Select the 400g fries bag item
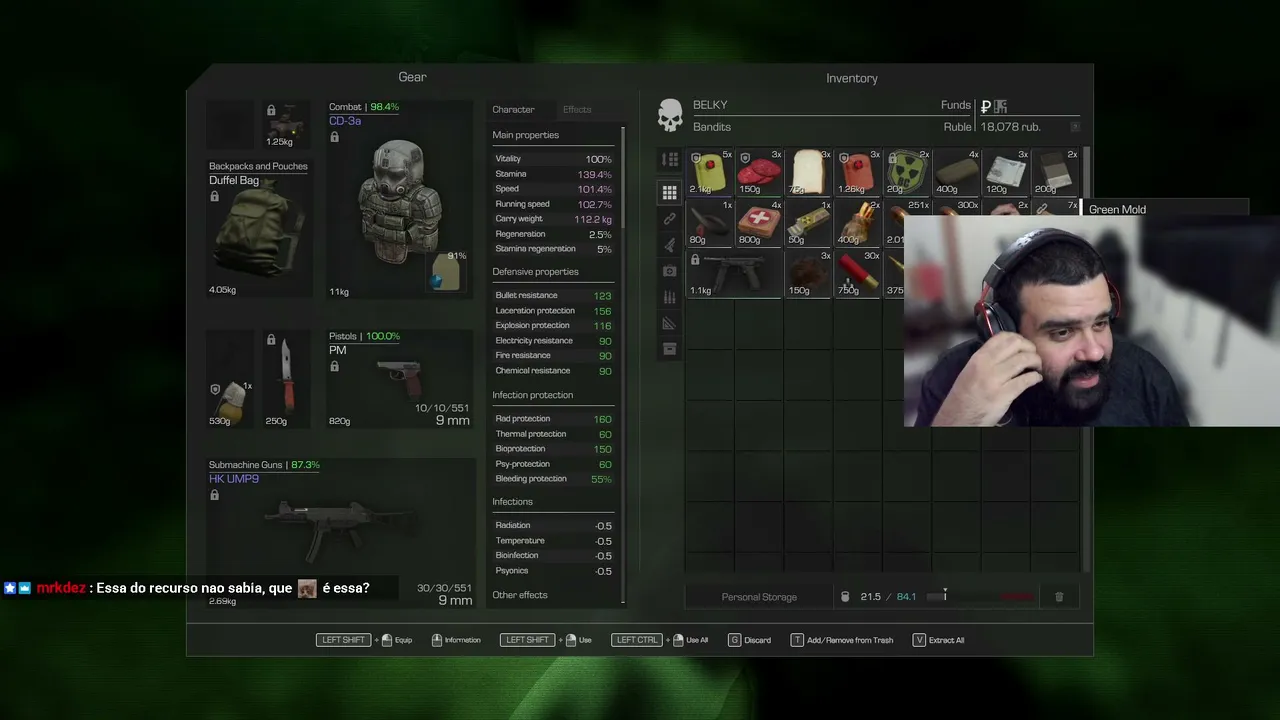Screen dimensions: 1280x720 pyautogui.click(x=857, y=222)
